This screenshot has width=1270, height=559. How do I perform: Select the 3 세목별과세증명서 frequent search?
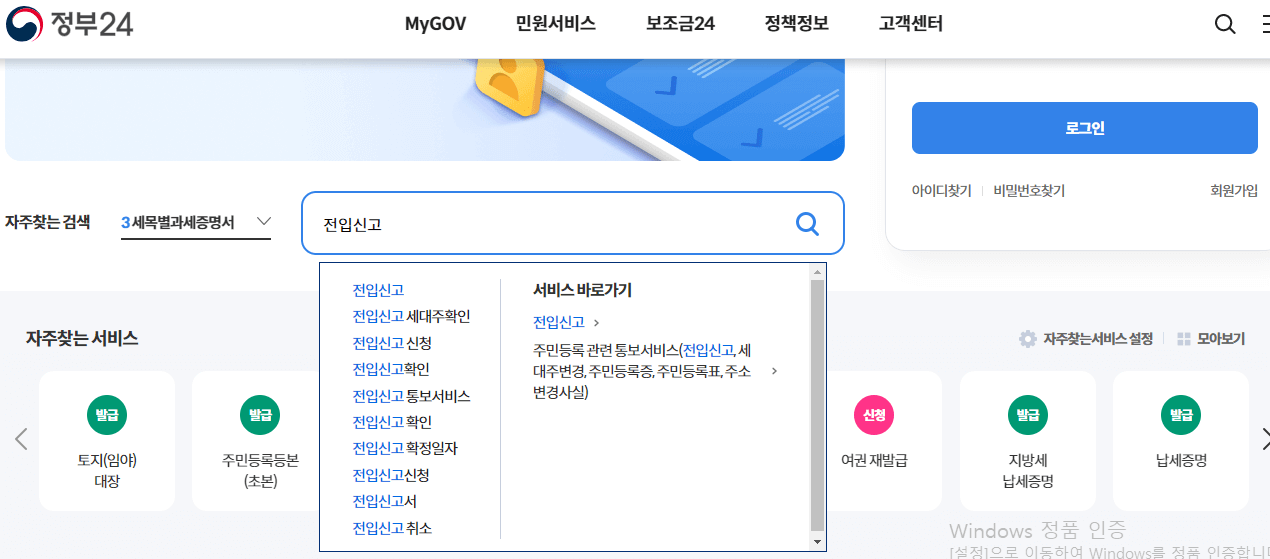click(178, 222)
